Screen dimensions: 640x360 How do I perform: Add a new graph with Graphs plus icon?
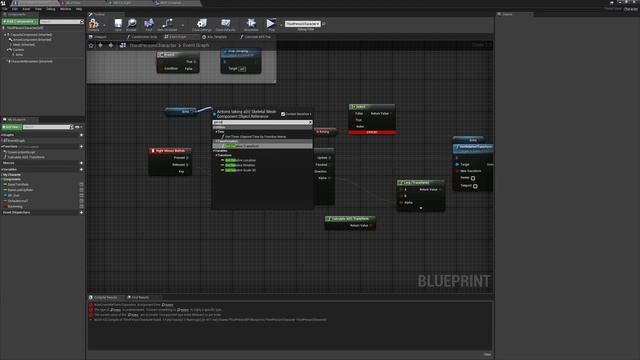(81, 135)
